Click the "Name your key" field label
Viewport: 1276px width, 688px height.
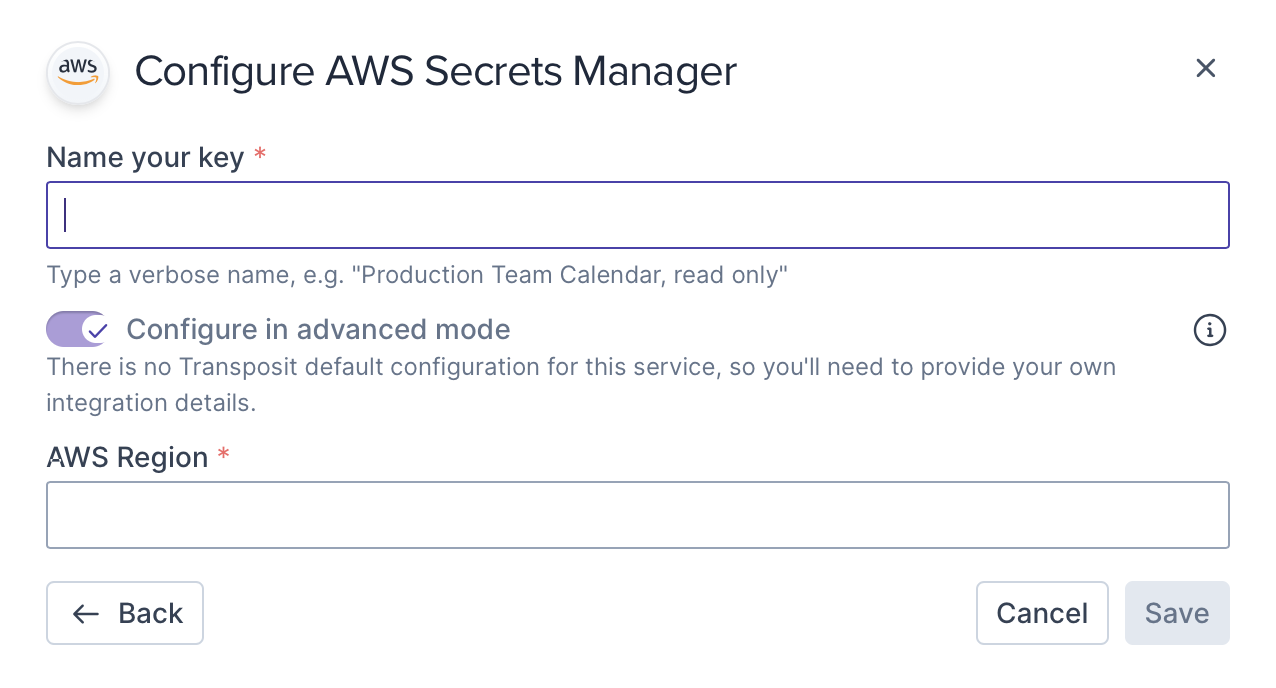(x=145, y=157)
